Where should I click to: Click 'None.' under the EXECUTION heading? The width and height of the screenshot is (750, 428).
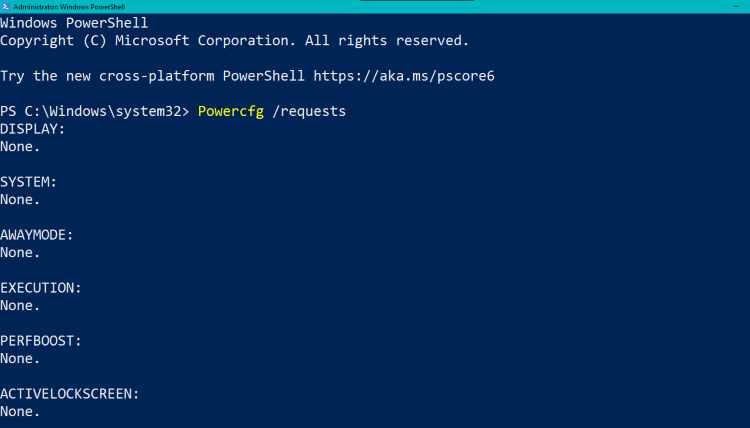[20, 305]
